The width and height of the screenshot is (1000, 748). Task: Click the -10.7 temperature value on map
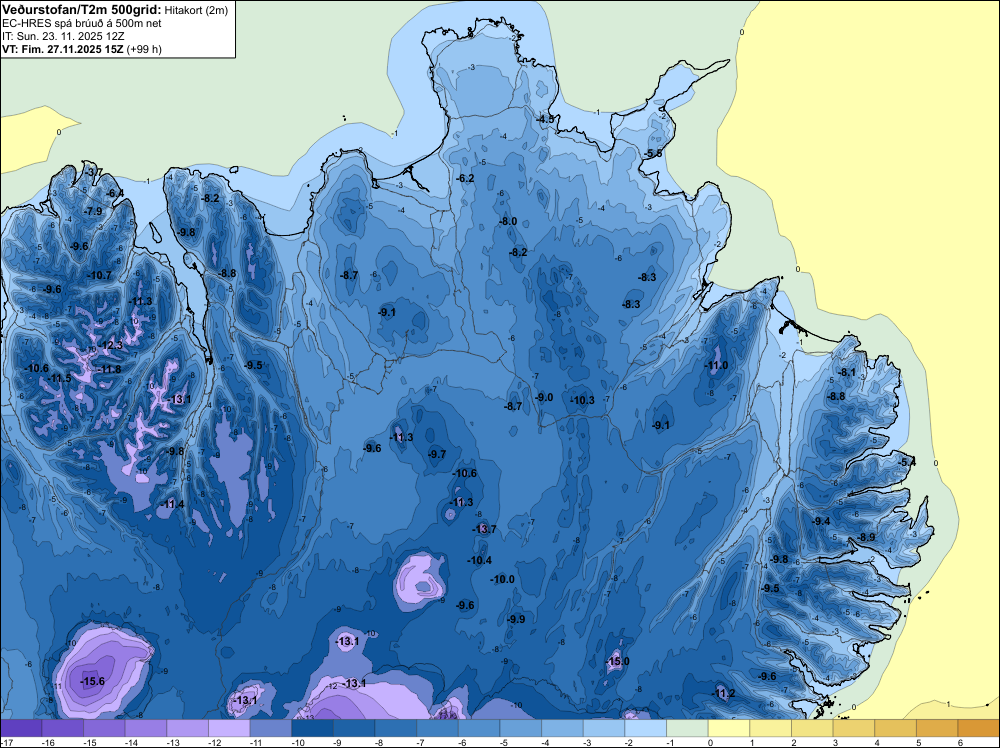tap(99, 275)
